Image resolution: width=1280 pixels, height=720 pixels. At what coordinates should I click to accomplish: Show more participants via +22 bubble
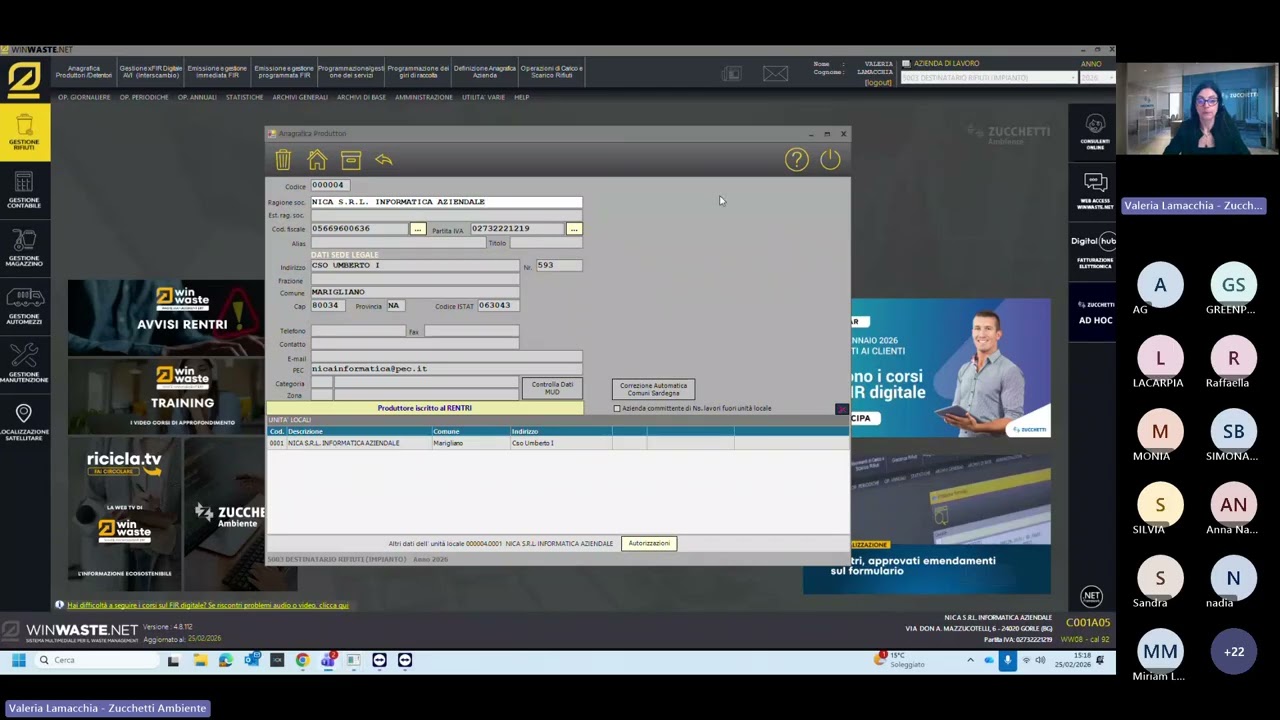pos(1234,652)
